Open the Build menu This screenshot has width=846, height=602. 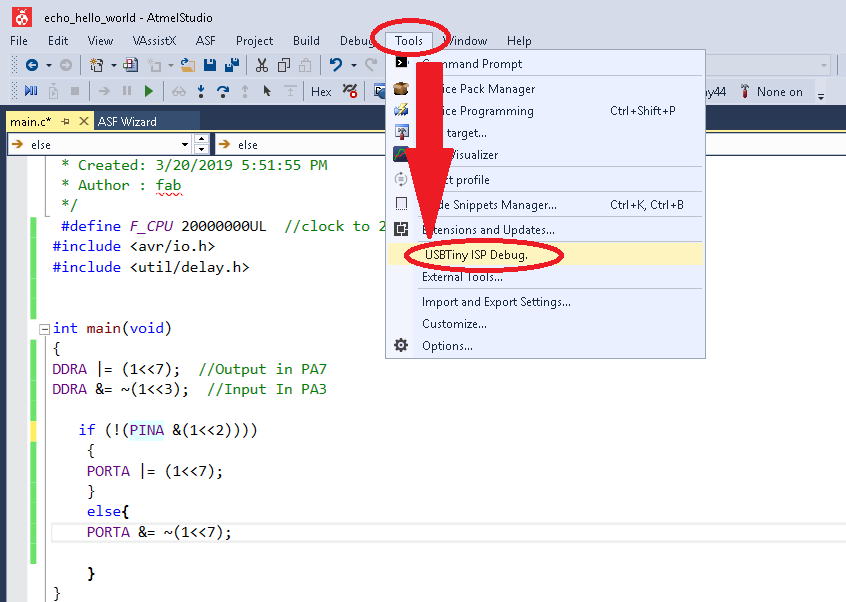pos(306,41)
